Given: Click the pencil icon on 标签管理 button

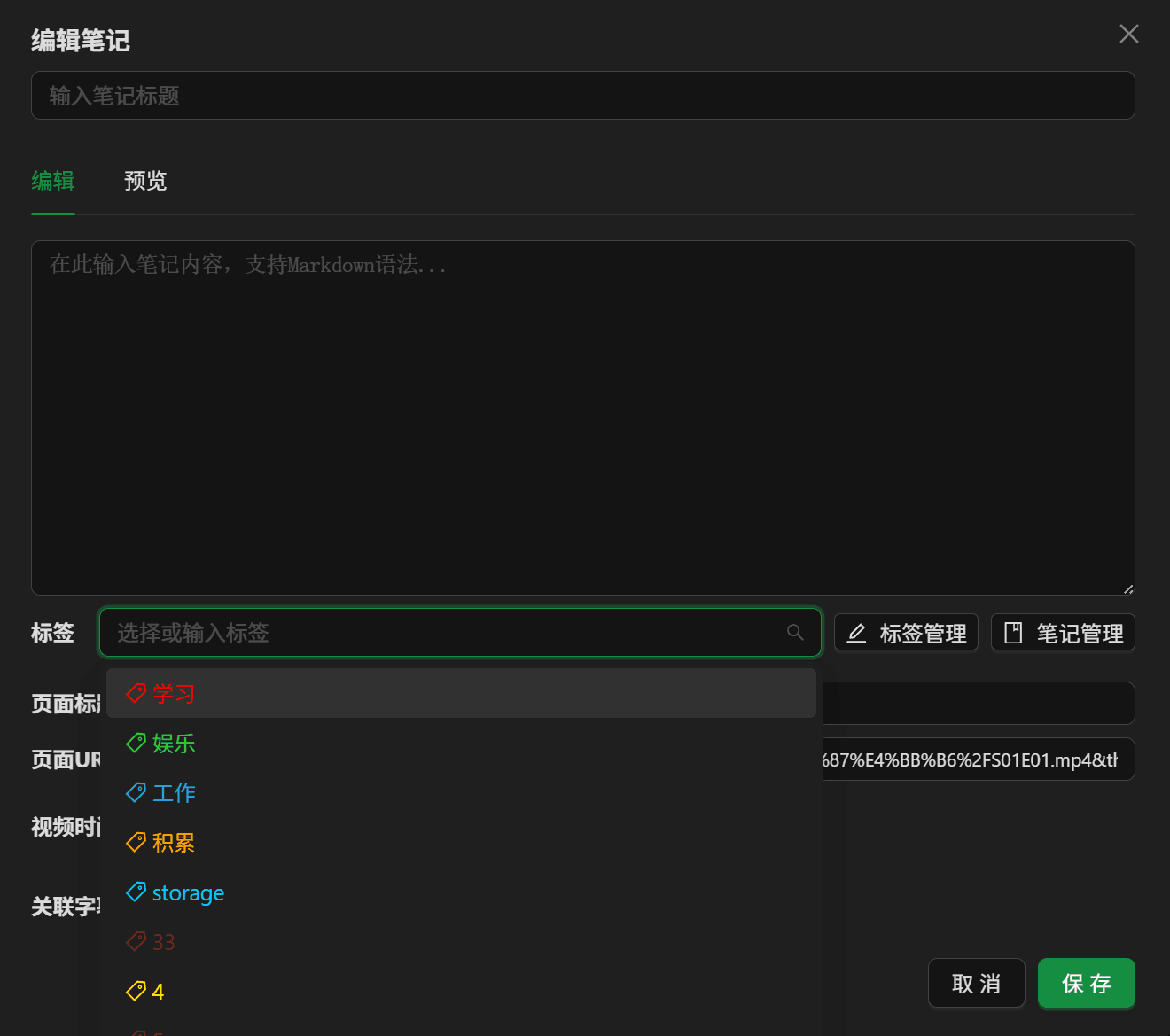Looking at the screenshot, I should [x=856, y=632].
